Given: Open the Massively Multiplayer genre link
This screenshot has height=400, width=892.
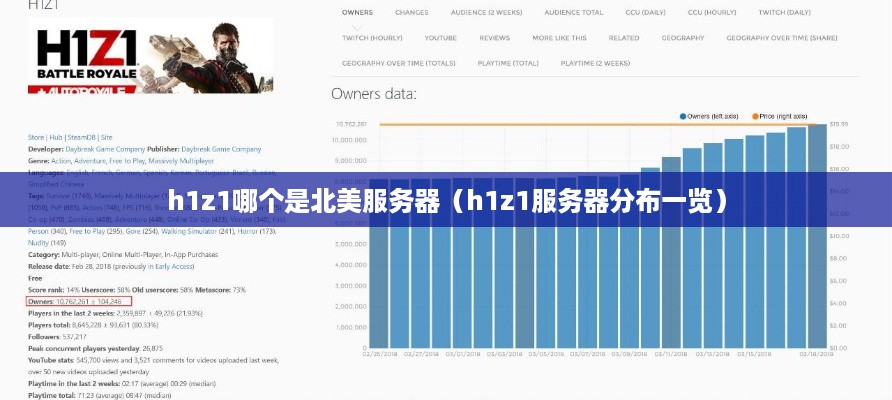Looking at the screenshot, I should coord(180,161).
